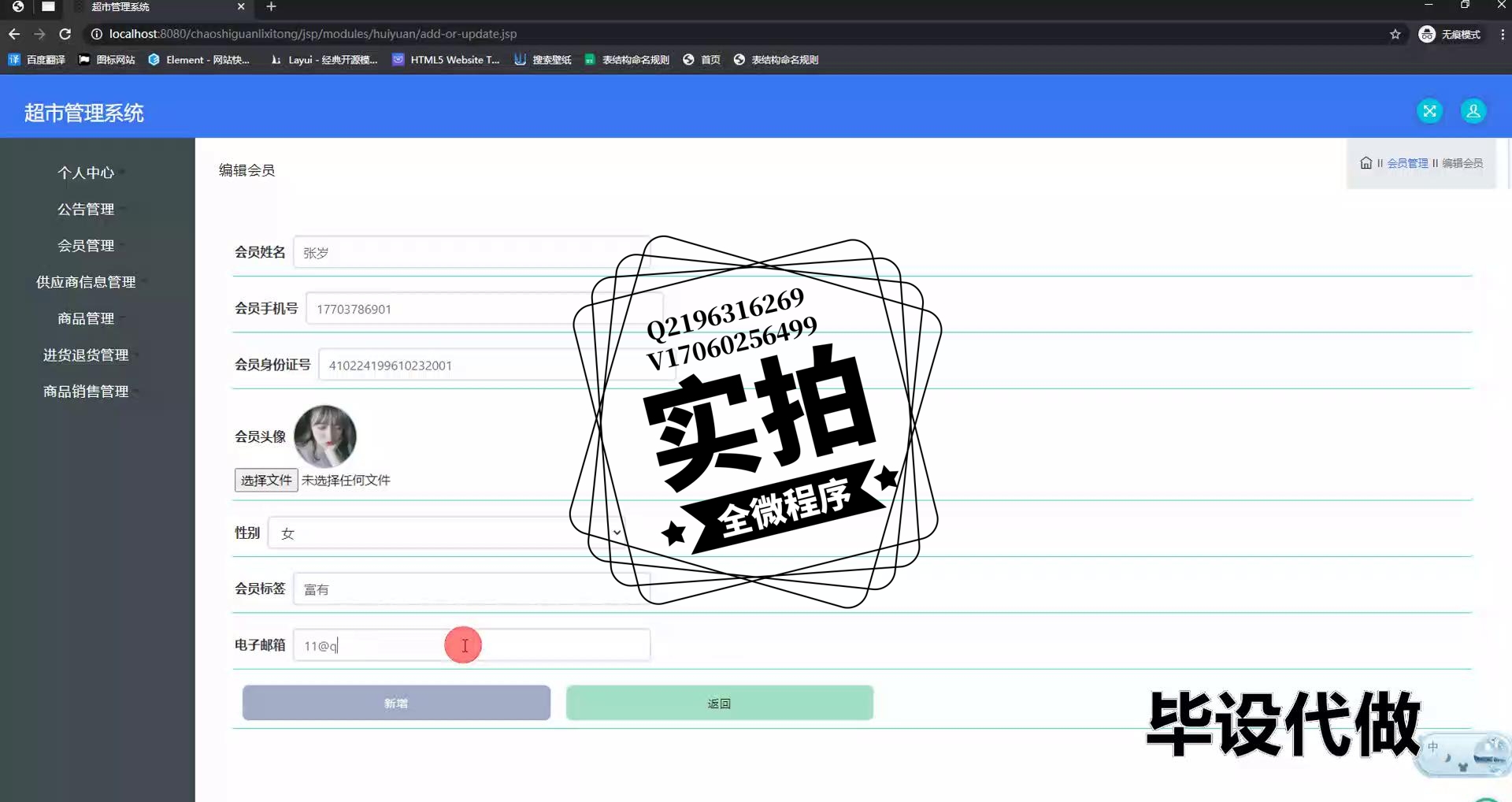Open the user profile icon in header

pyautogui.click(x=1473, y=111)
